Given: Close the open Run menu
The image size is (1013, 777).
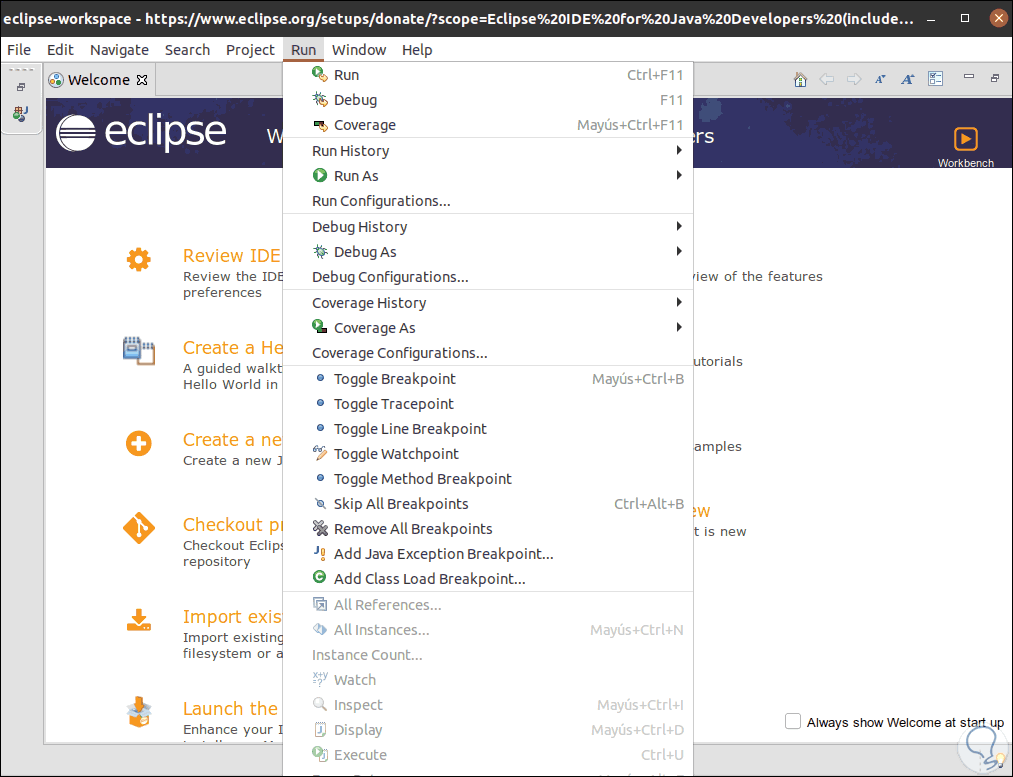Looking at the screenshot, I should pyautogui.click(x=304, y=50).
